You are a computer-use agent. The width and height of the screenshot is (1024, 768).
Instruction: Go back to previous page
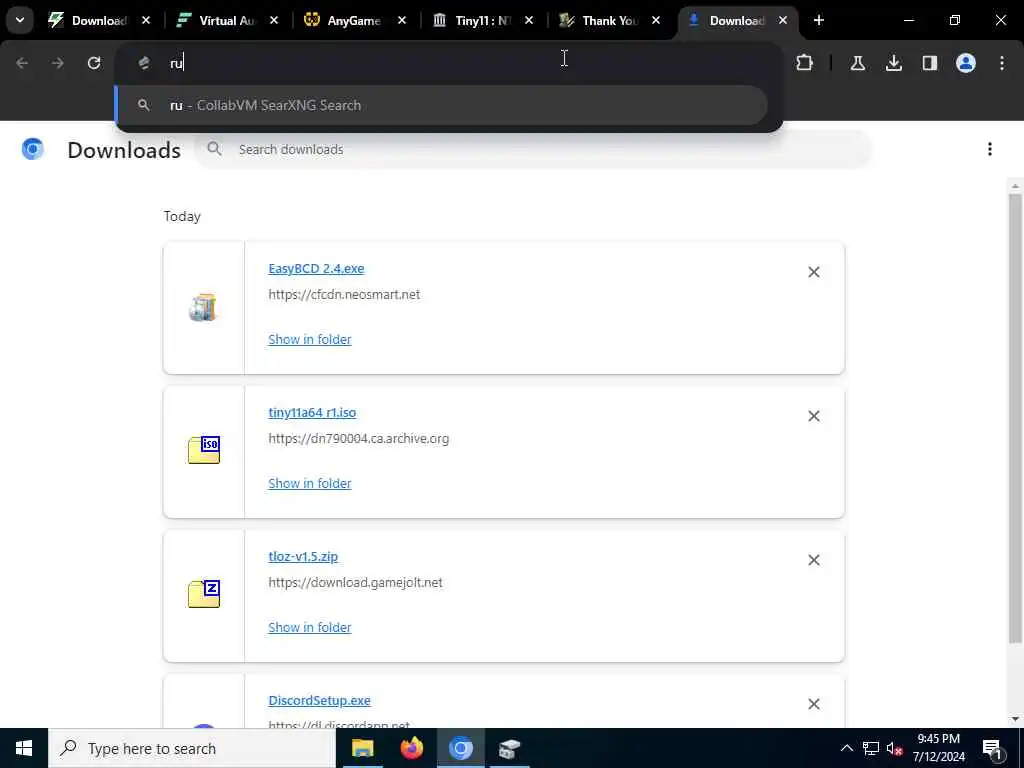click(x=22, y=63)
